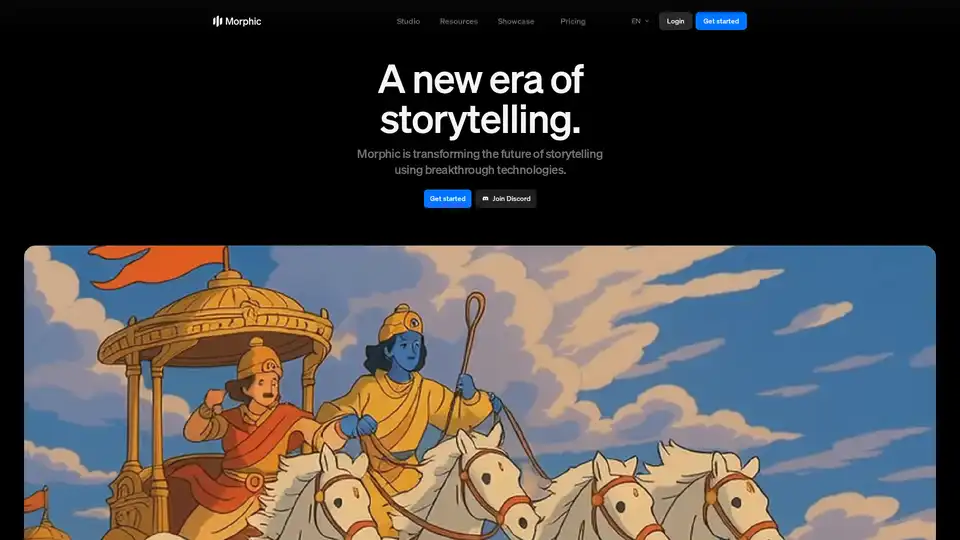
Task: Click the Morphic subtitle paragraph text
Action: [480, 162]
